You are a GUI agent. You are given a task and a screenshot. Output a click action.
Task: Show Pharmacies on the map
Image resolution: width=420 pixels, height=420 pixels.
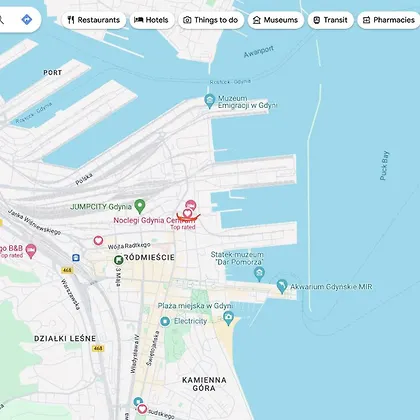(x=389, y=20)
